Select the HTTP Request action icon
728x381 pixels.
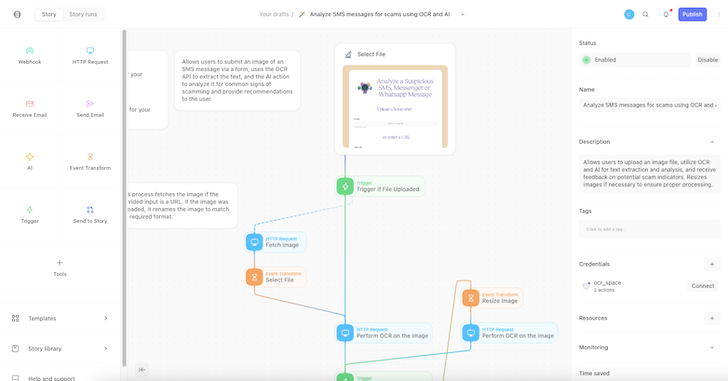pyautogui.click(x=90, y=51)
